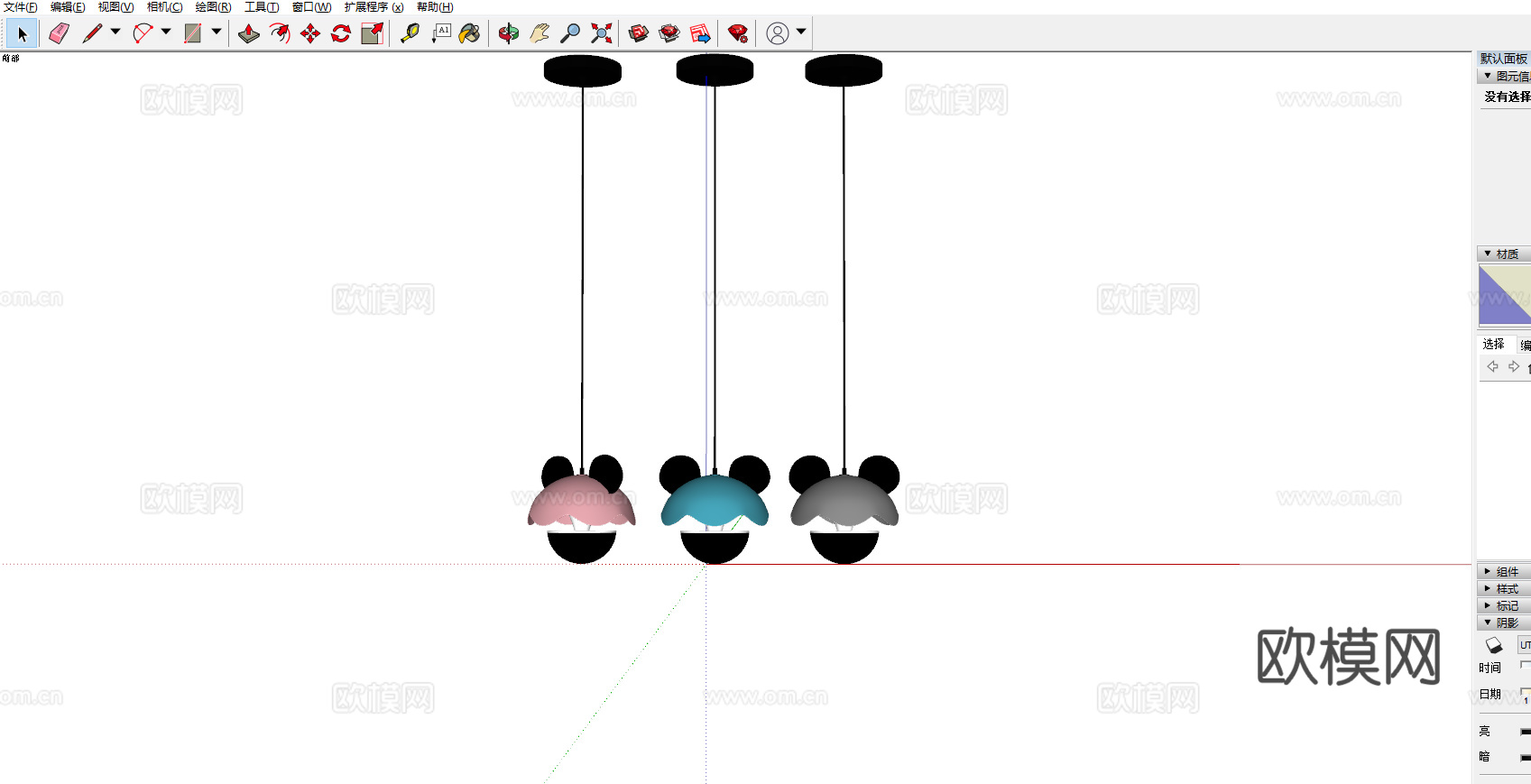
Task: Click the ceiling mount above the pink lamp
Action: click(583, 71)
